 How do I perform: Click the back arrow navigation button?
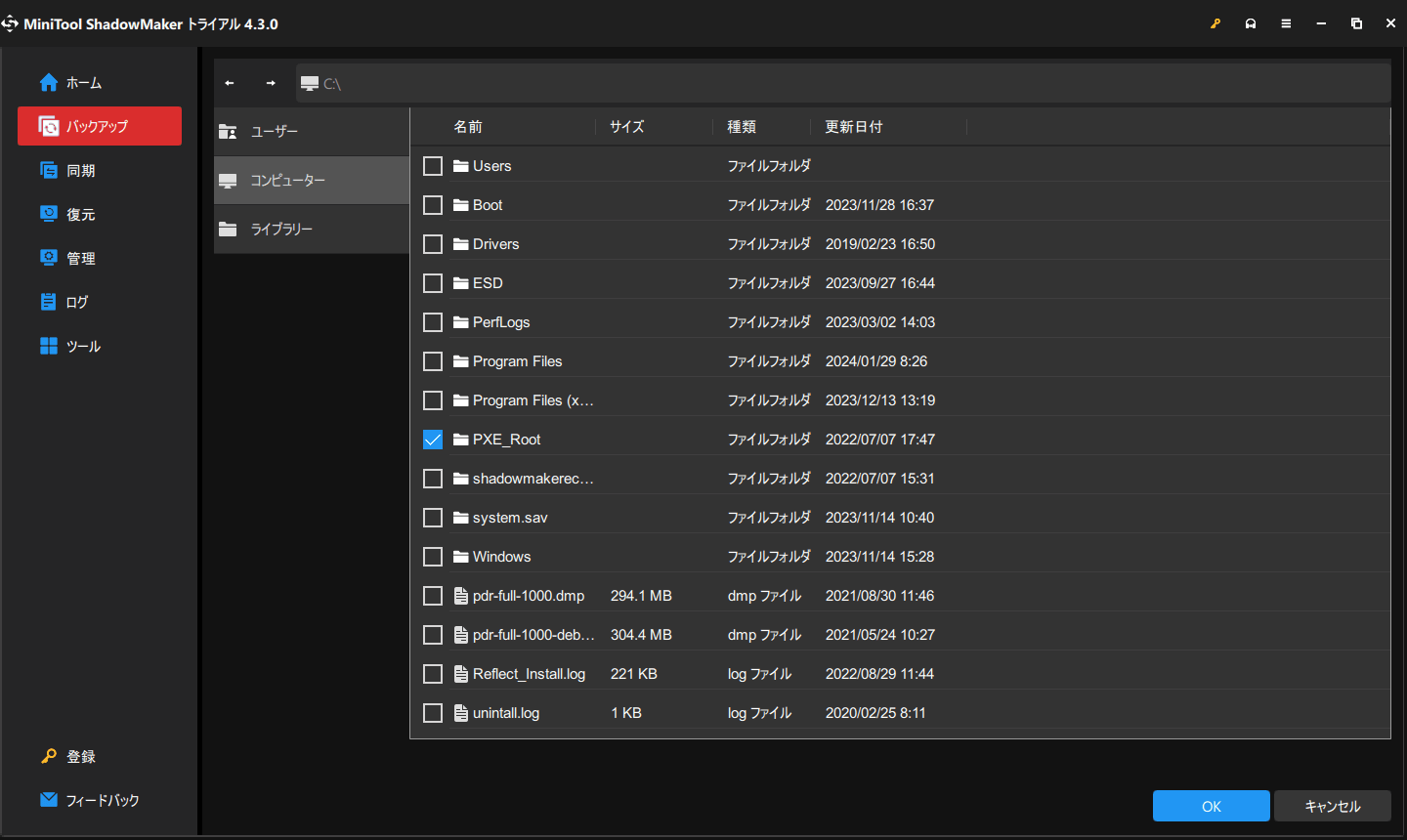click(x=230, y=83)
